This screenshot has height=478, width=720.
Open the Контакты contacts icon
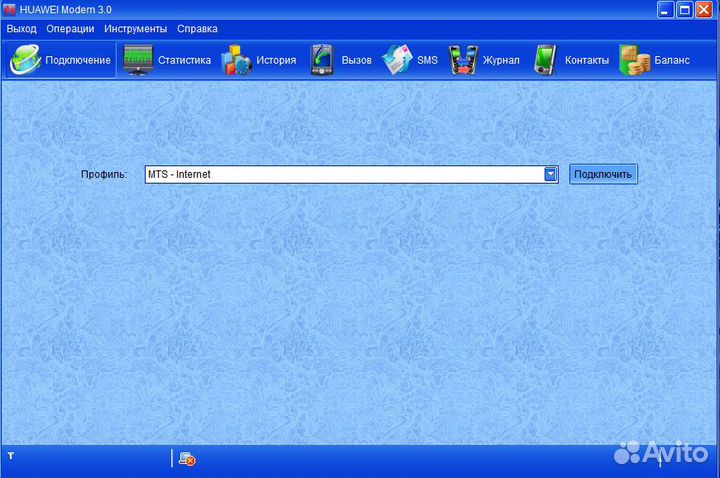tap(545, 60)
